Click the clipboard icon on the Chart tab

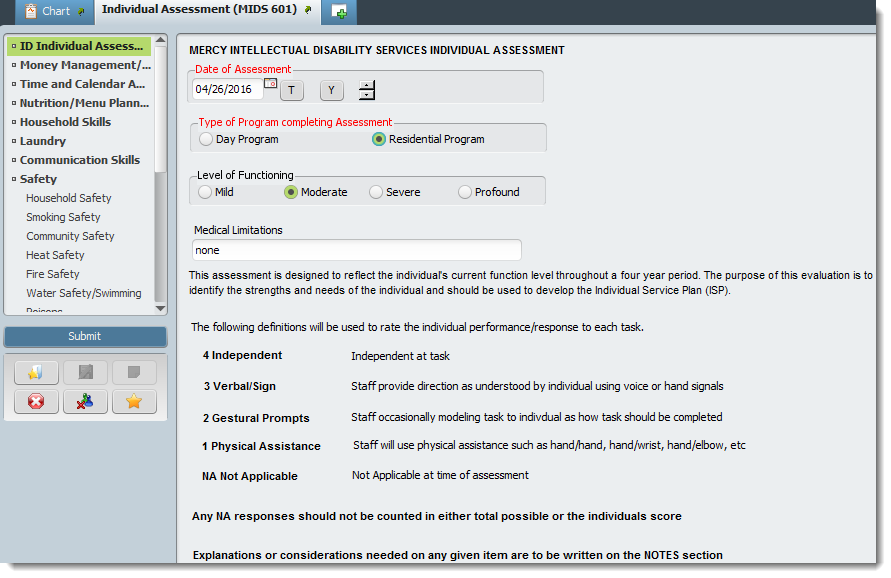31,11
